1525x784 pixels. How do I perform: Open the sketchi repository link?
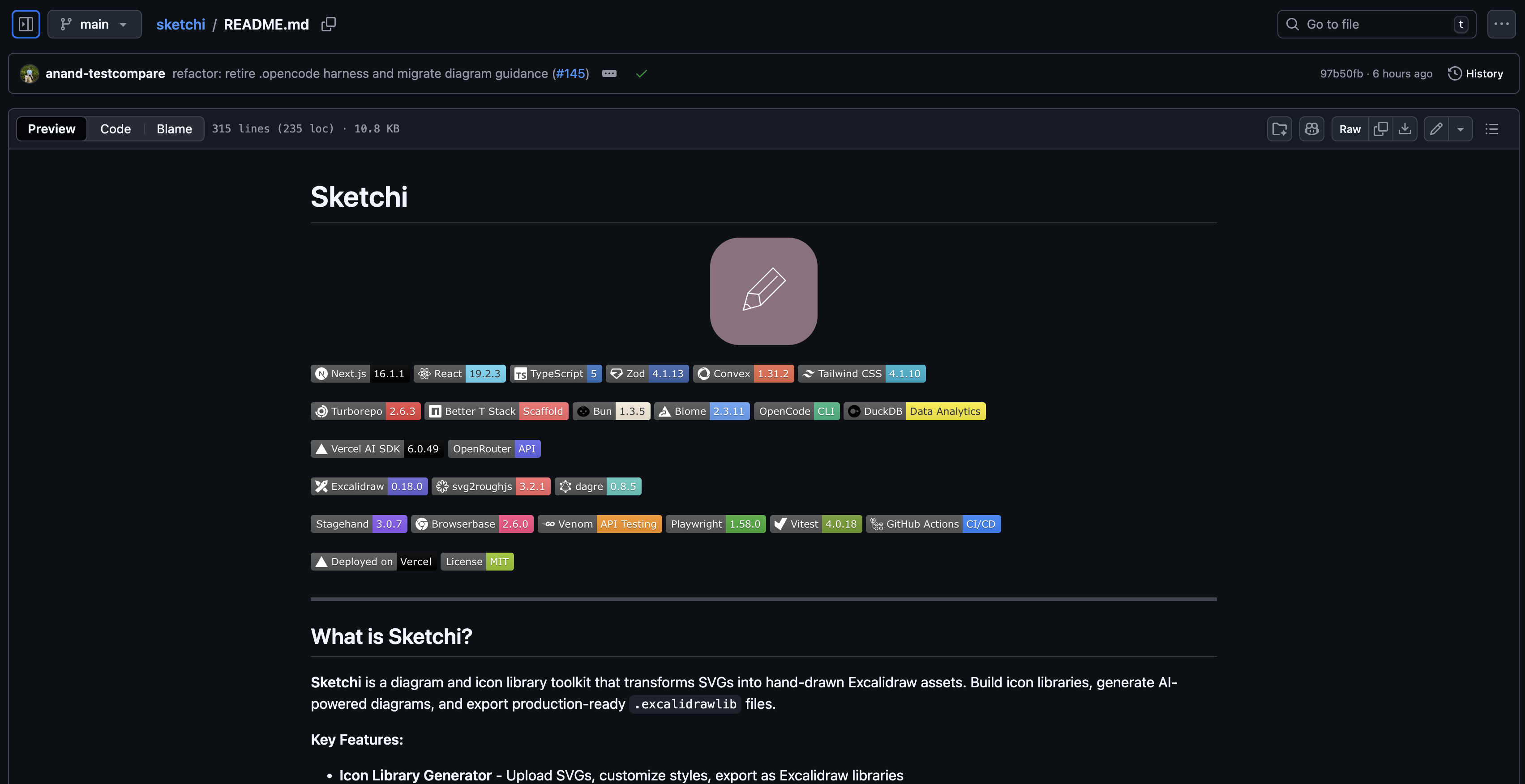click(180, 24)
